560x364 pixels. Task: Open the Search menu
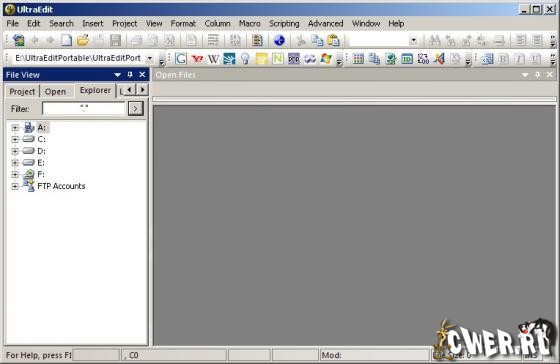click(x=61, y=24)
